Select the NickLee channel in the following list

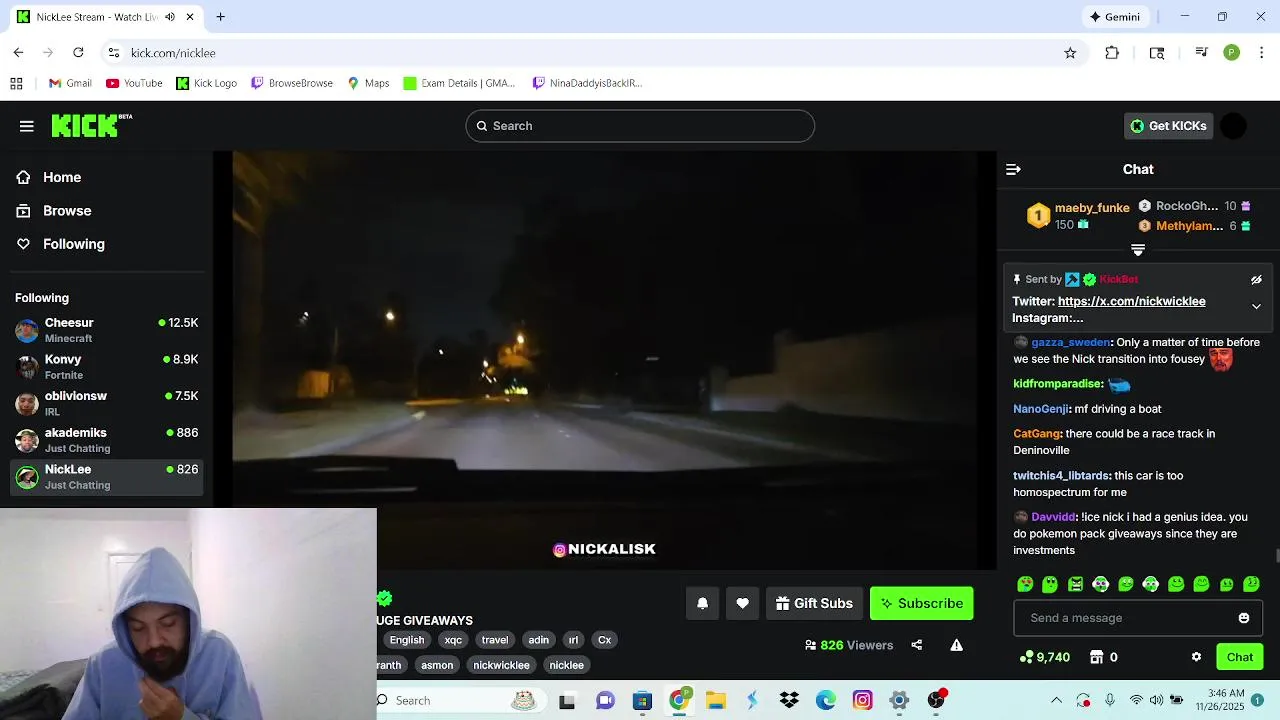106,477
